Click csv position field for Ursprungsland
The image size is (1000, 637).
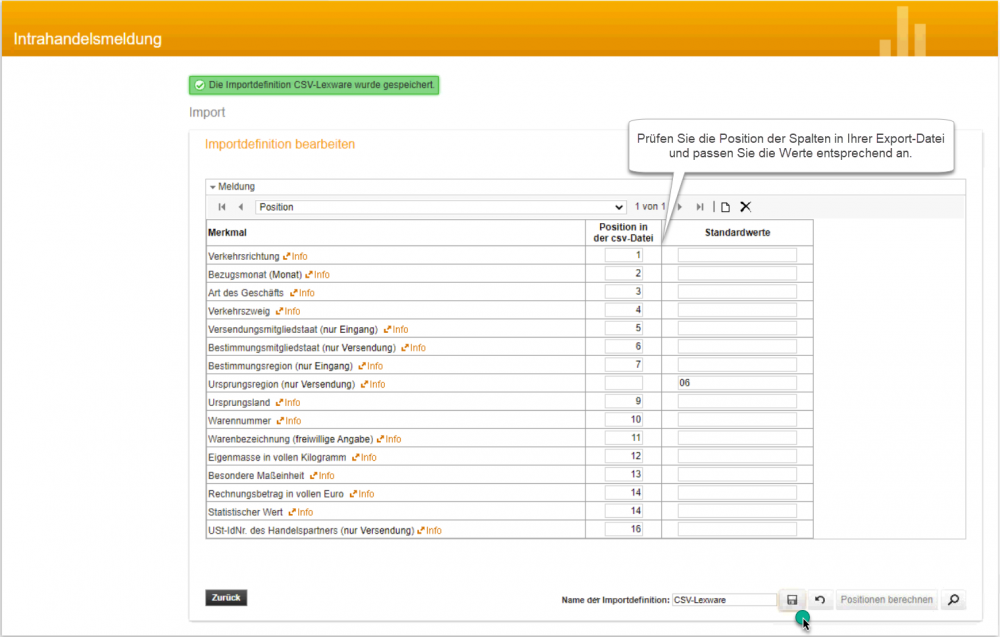coord(624,402)
